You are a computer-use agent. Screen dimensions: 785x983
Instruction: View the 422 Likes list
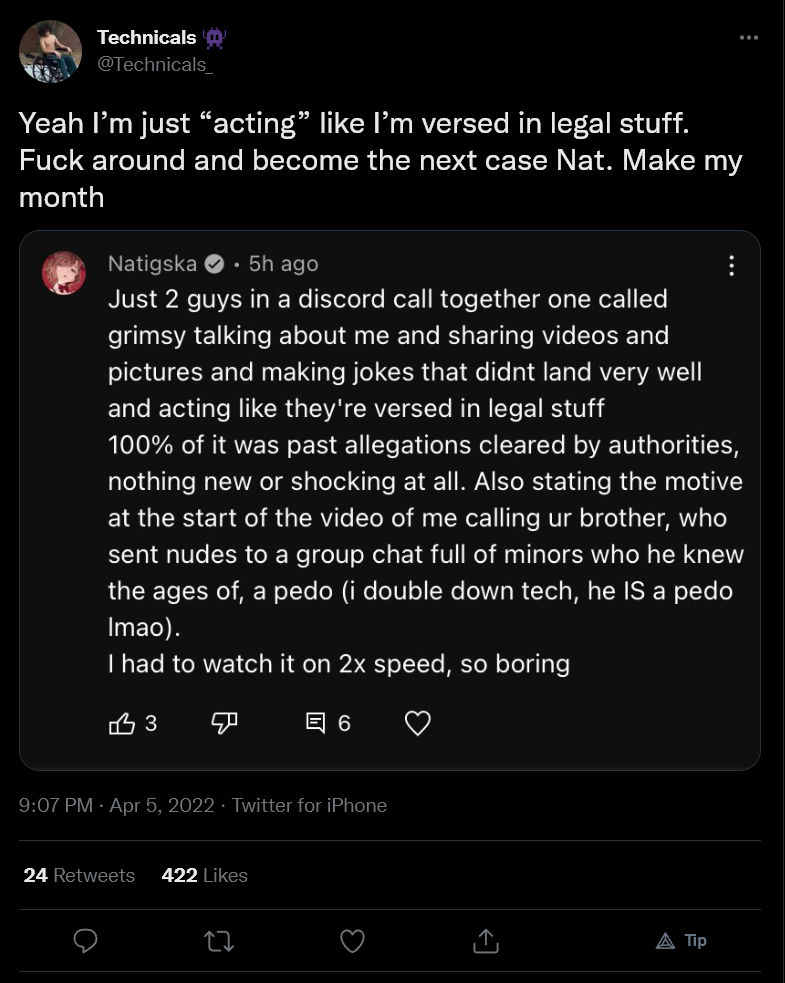(x=204, y=875)
